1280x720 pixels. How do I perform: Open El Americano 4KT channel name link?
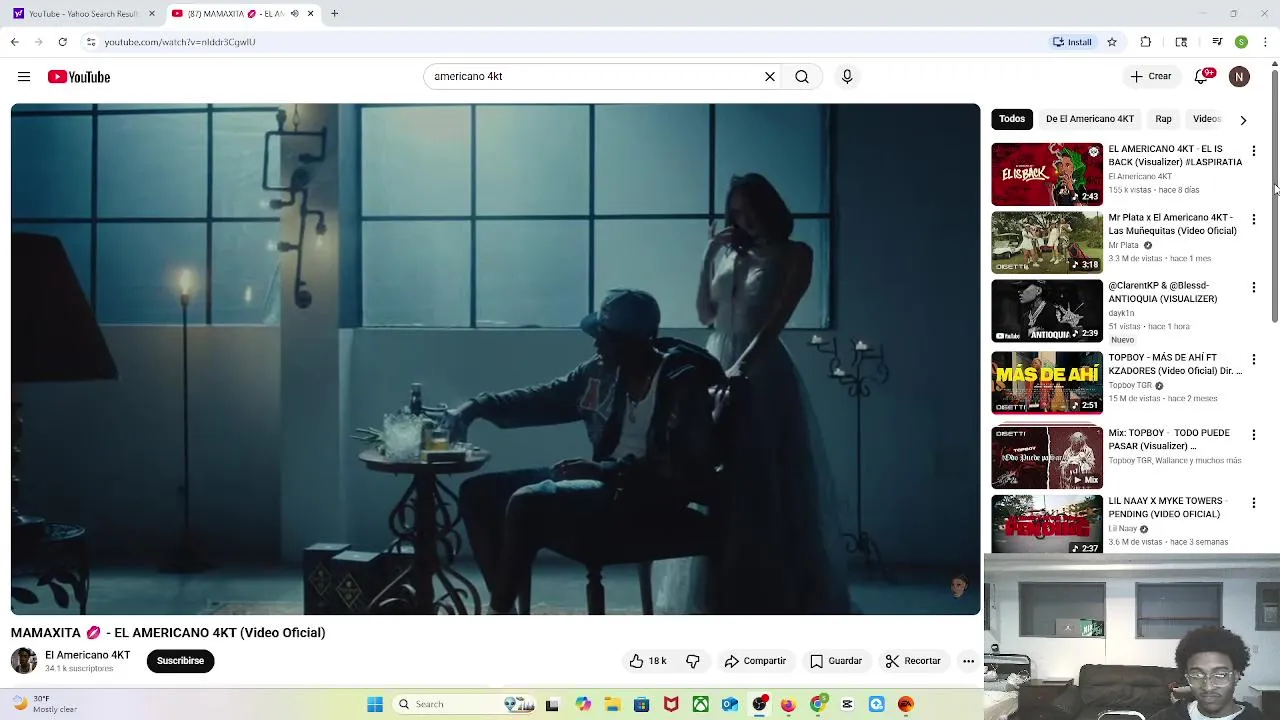click(87, 655)
